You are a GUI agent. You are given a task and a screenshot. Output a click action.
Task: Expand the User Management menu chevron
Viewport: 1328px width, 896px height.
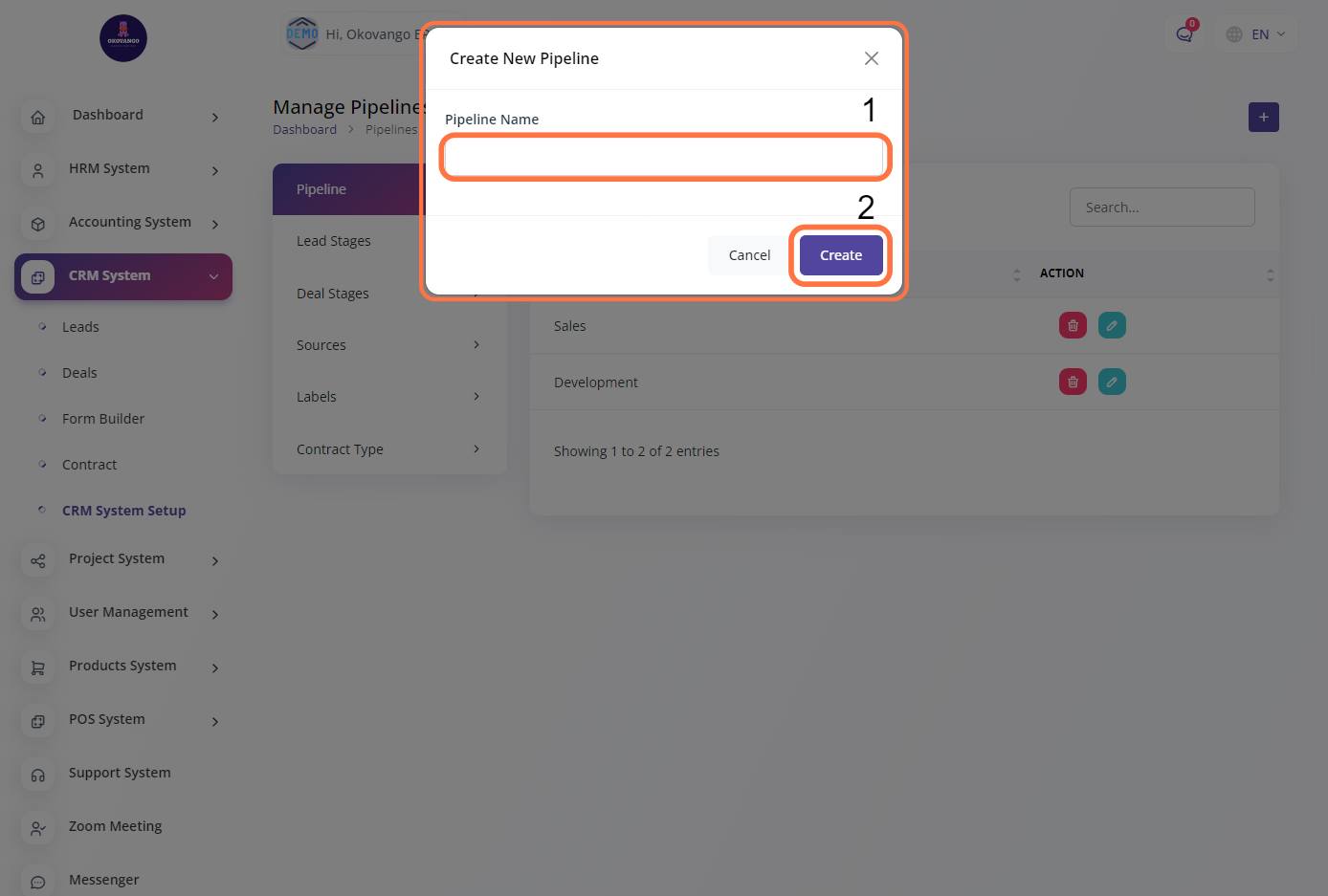215,614
